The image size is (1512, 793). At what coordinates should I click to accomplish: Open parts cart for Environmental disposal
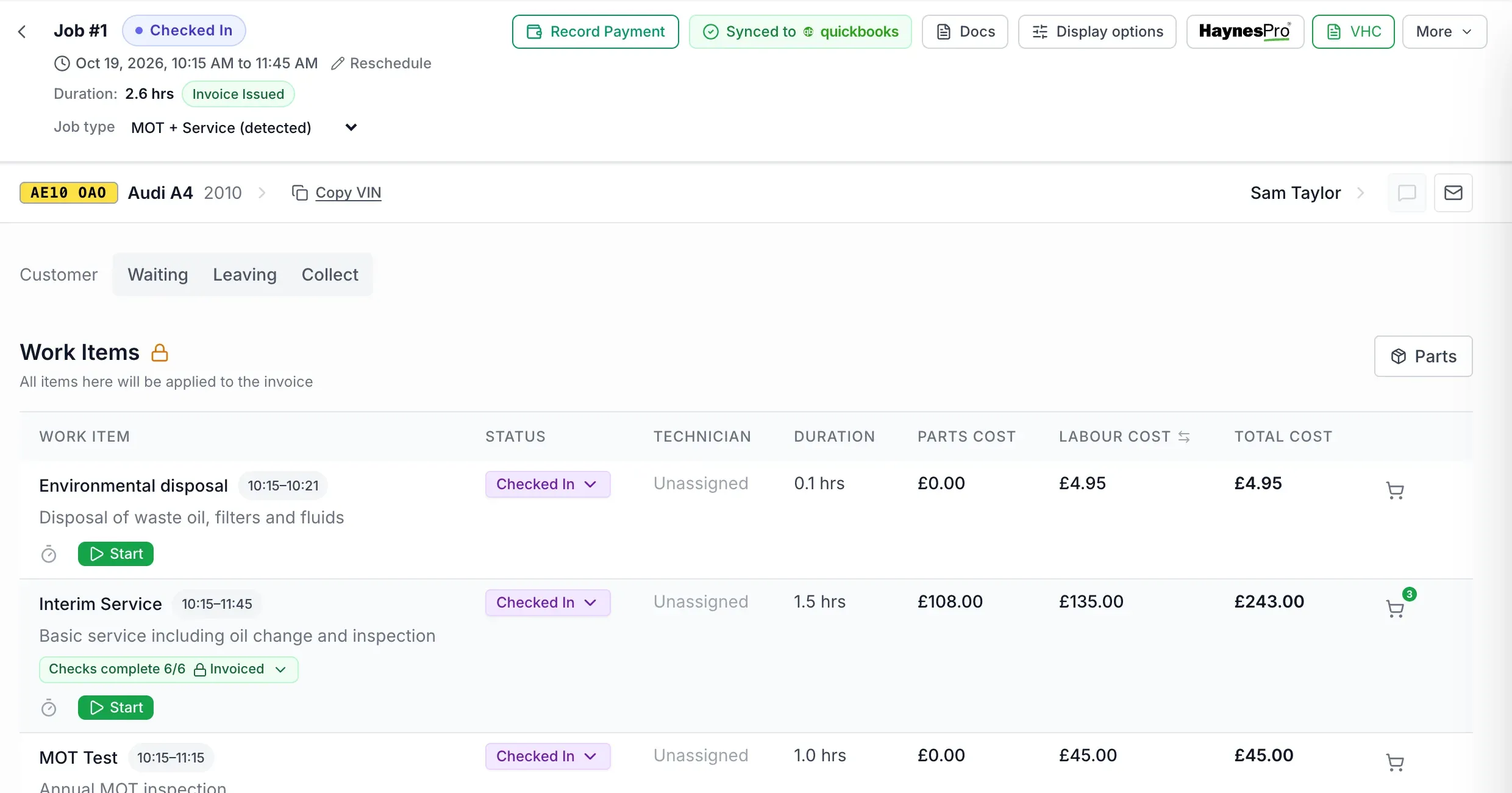[x=1395, y=490]
